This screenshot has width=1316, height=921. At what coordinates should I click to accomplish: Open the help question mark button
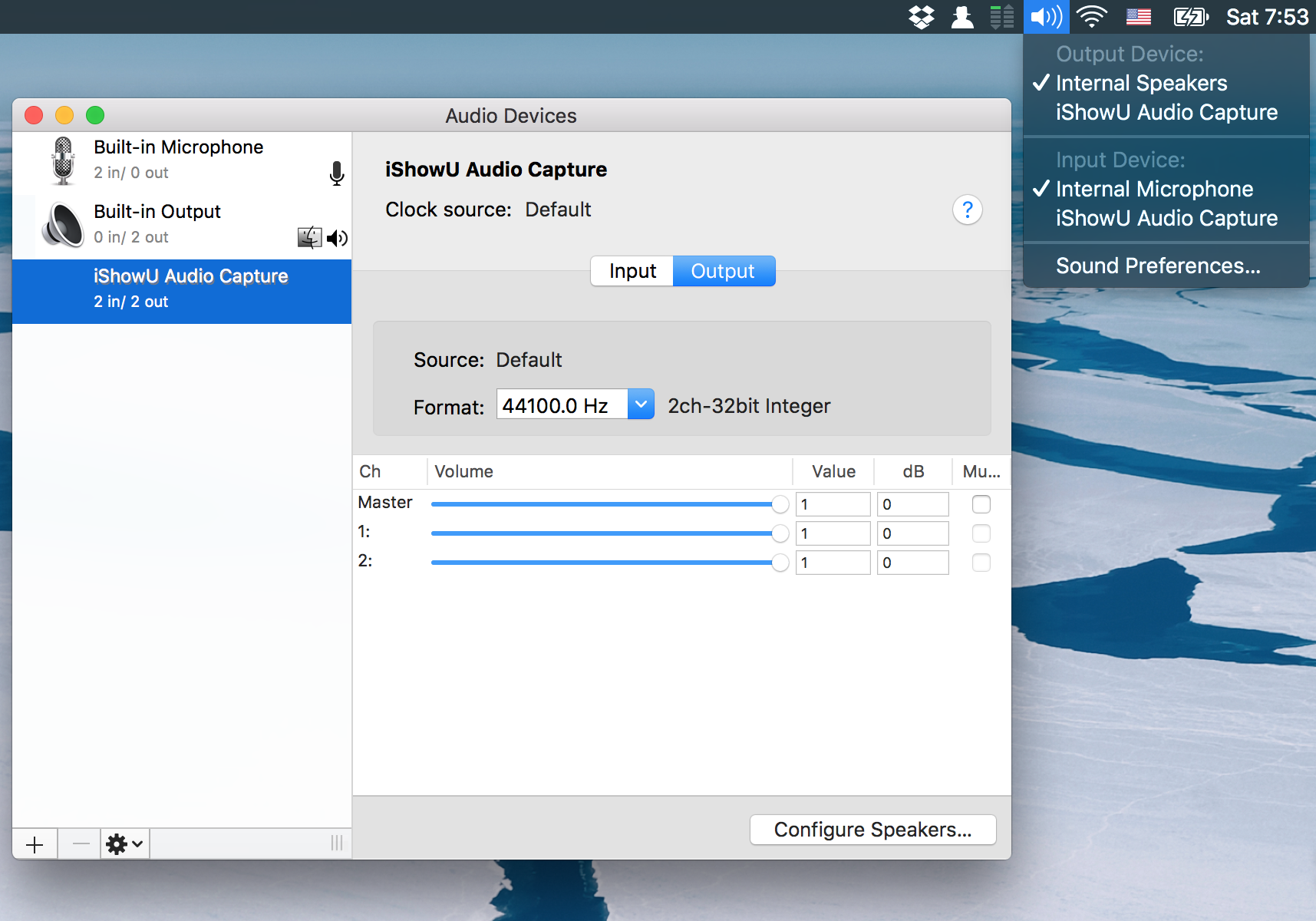(x=968, y=210)
